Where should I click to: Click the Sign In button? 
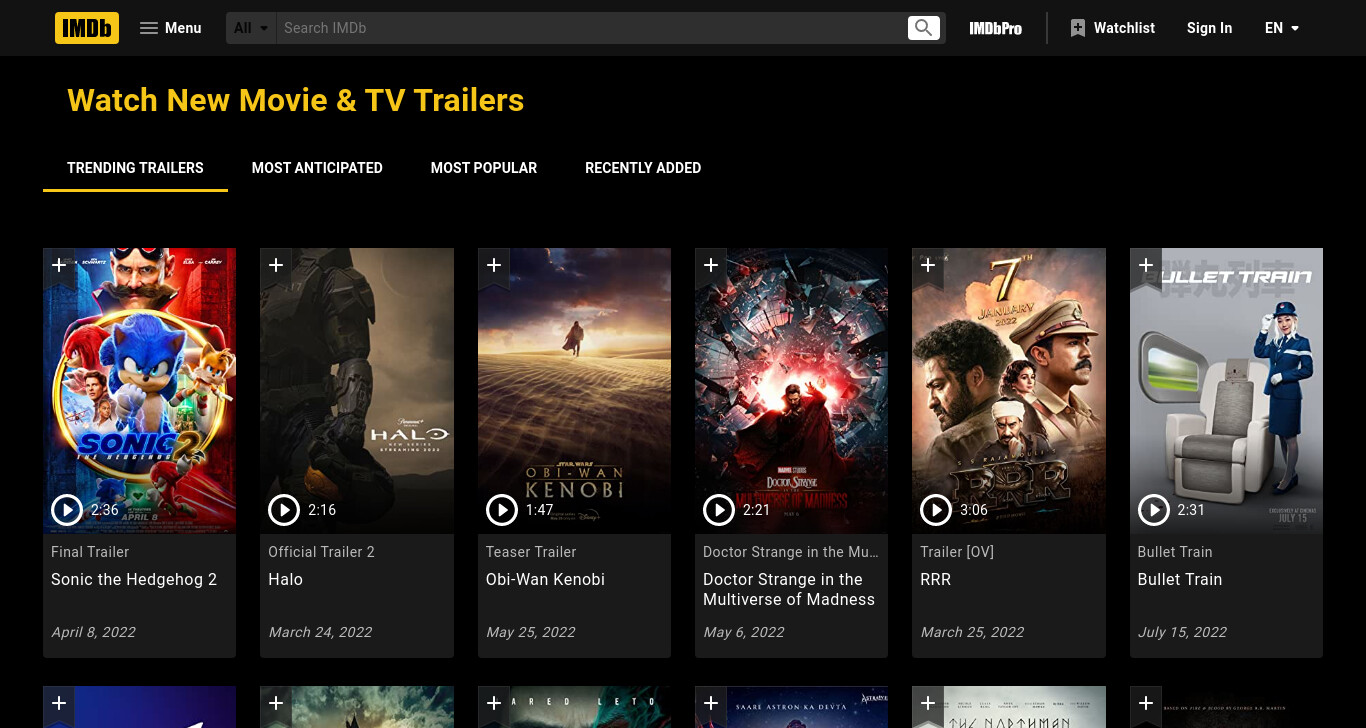coord(1209,28)
